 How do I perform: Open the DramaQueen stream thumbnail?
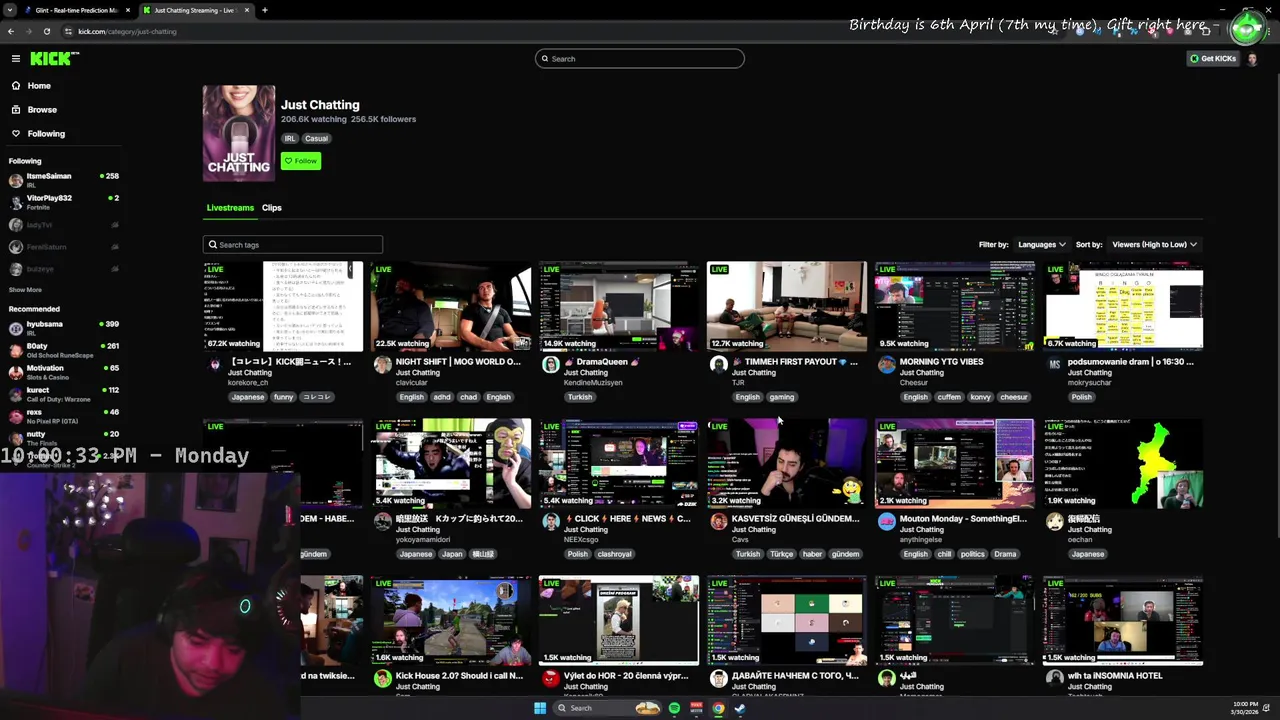pos(619,306)
